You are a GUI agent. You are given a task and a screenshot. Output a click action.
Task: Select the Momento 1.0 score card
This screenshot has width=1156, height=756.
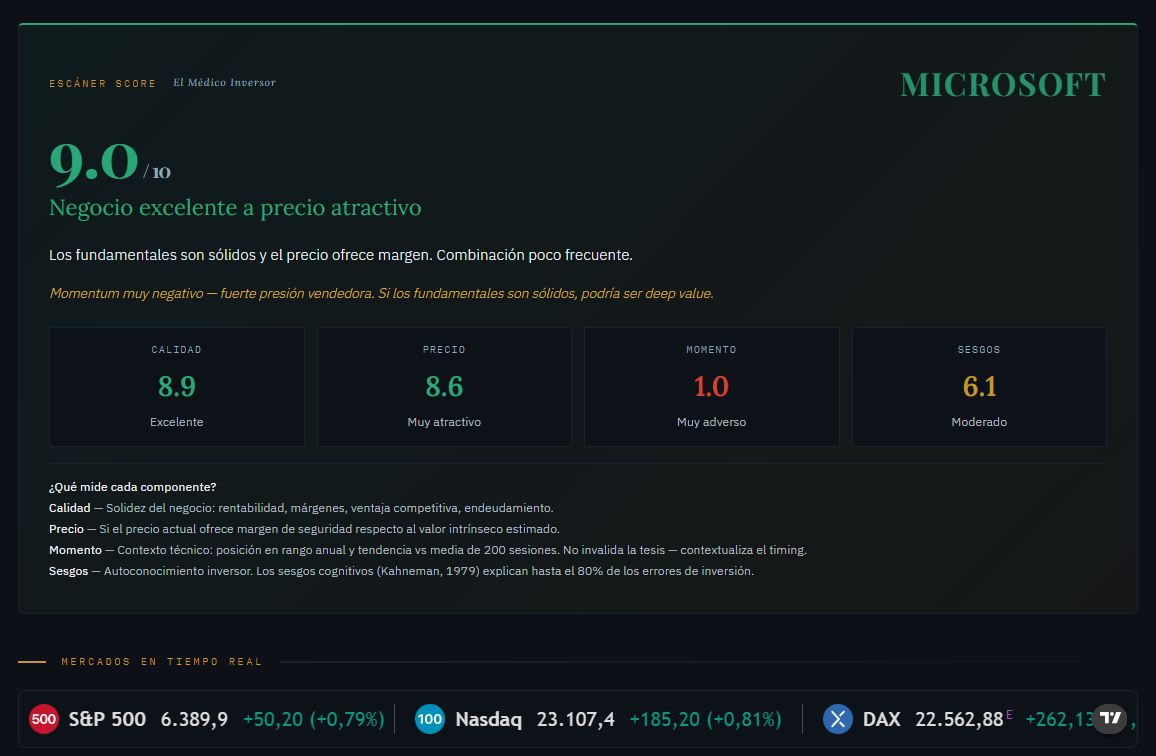point(711,387)
